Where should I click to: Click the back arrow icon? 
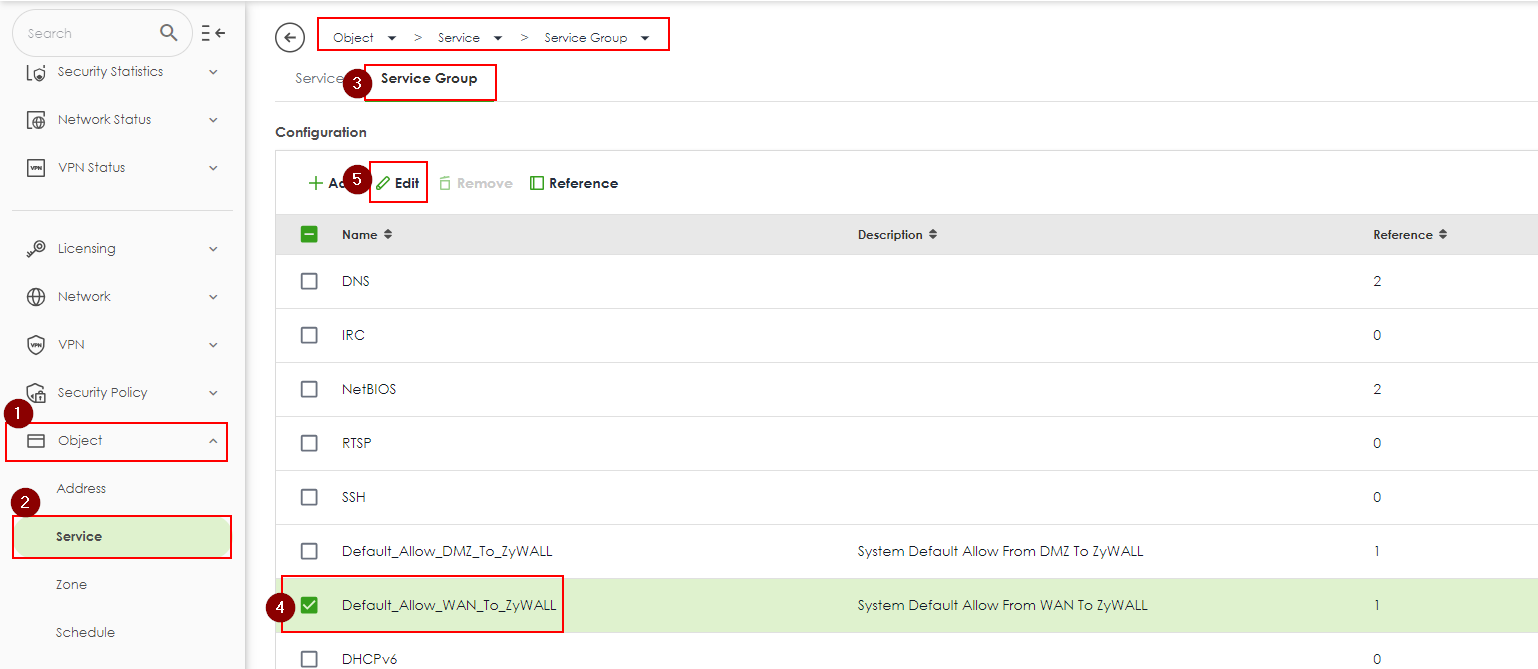click(x=289, y=38)
